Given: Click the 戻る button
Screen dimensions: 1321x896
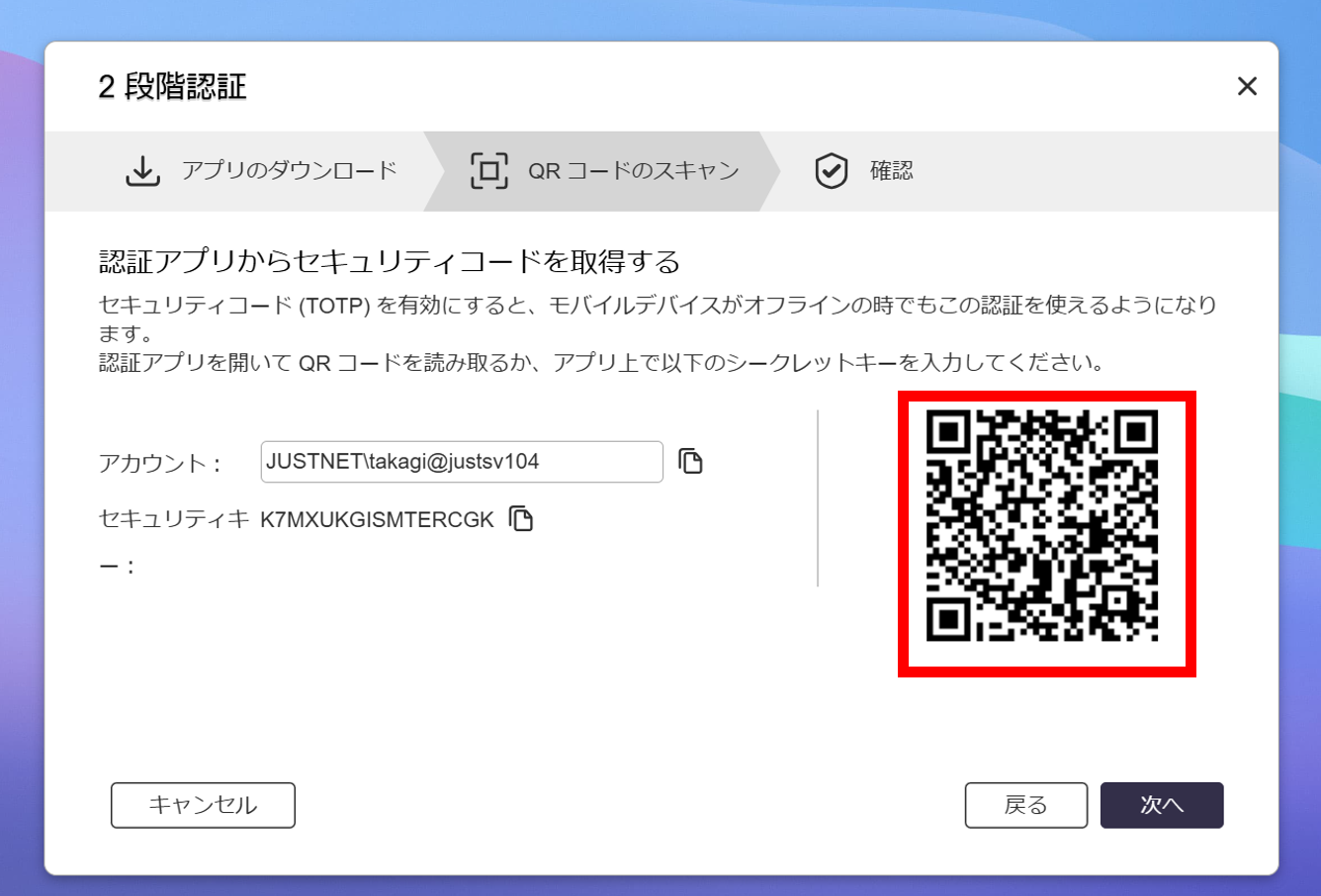Looking at the screenshot, I should click(1026, 805).
